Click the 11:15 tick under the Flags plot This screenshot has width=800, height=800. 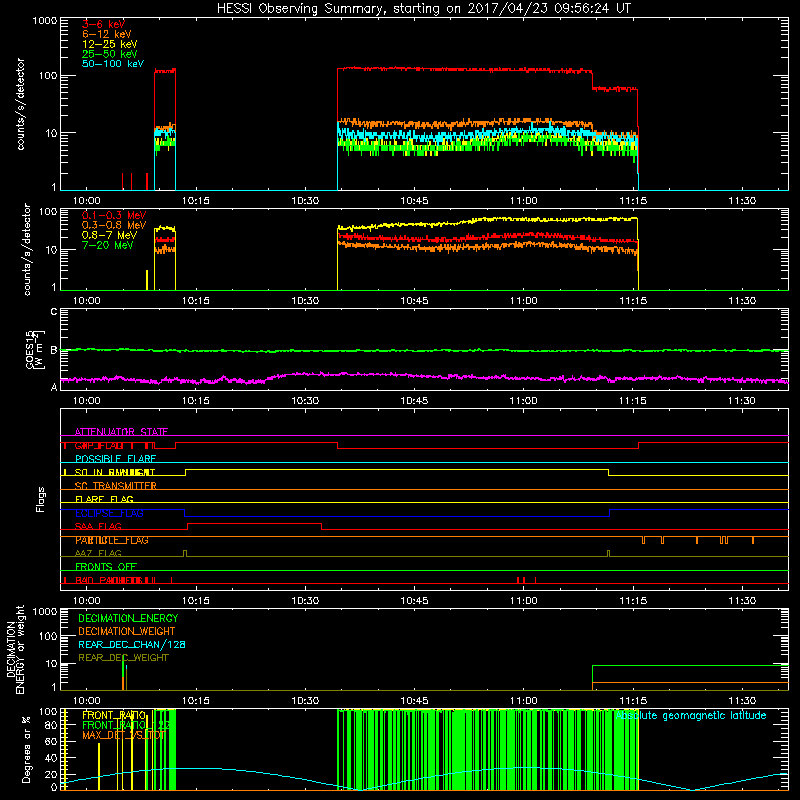(633, 601)
